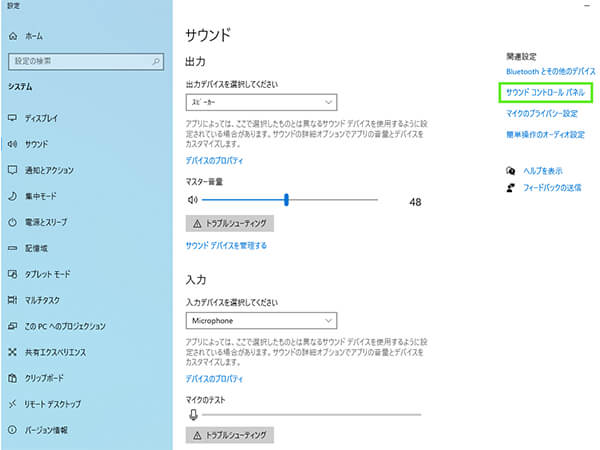The width and height of the screenshot is (600, 450).
Task: Click the ヘルプを表示 help icon
Action: [x=511, y=171]
